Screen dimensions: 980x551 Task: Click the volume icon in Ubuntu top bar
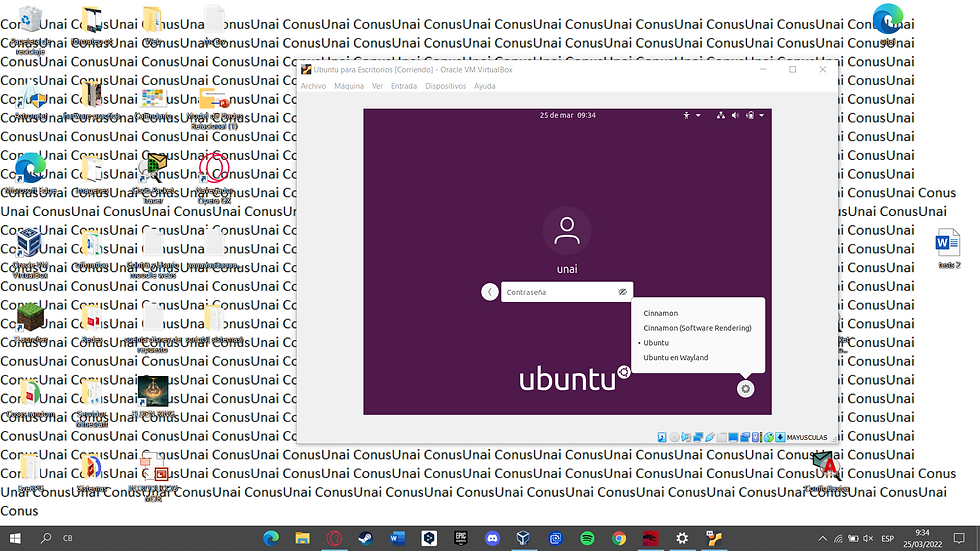pyautogui.click(x=735, y=115)
